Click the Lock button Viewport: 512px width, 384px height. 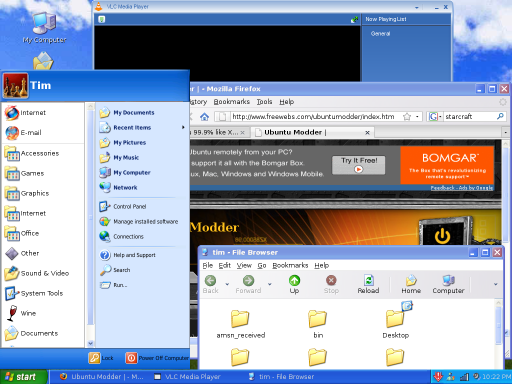(101, 358)
